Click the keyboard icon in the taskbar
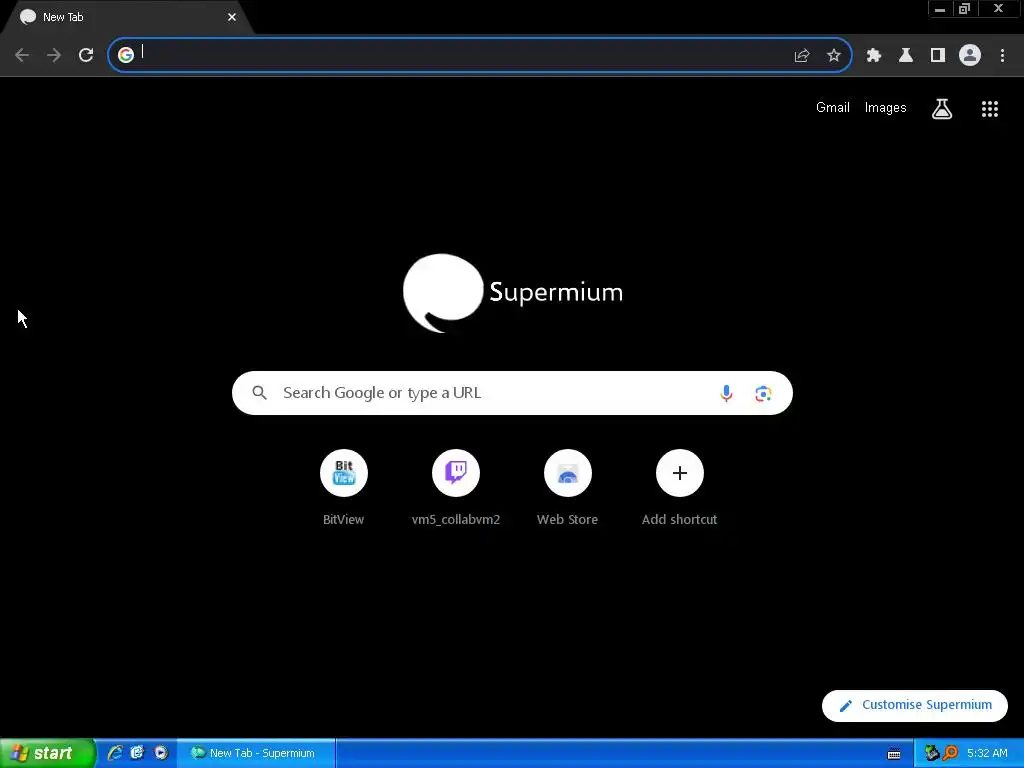1024x768 pixels. pos(894,754)
